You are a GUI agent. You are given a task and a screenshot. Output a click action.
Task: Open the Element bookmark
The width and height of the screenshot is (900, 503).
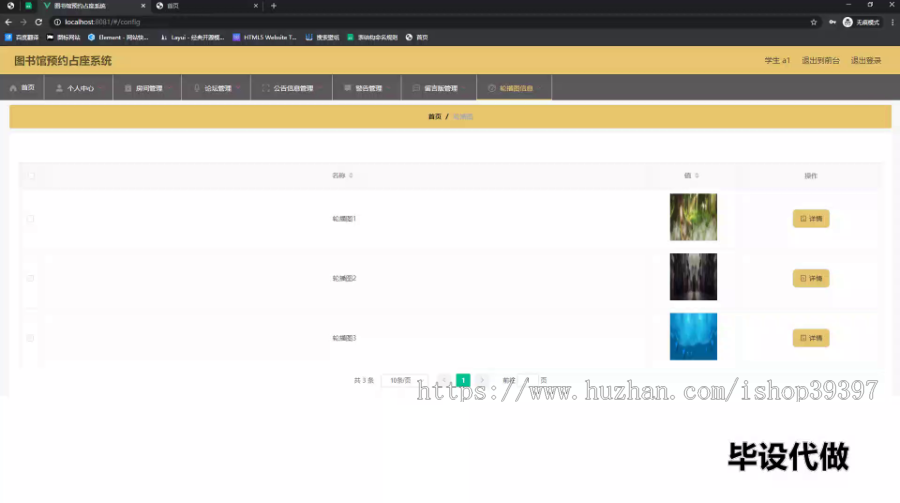[118, 37]
